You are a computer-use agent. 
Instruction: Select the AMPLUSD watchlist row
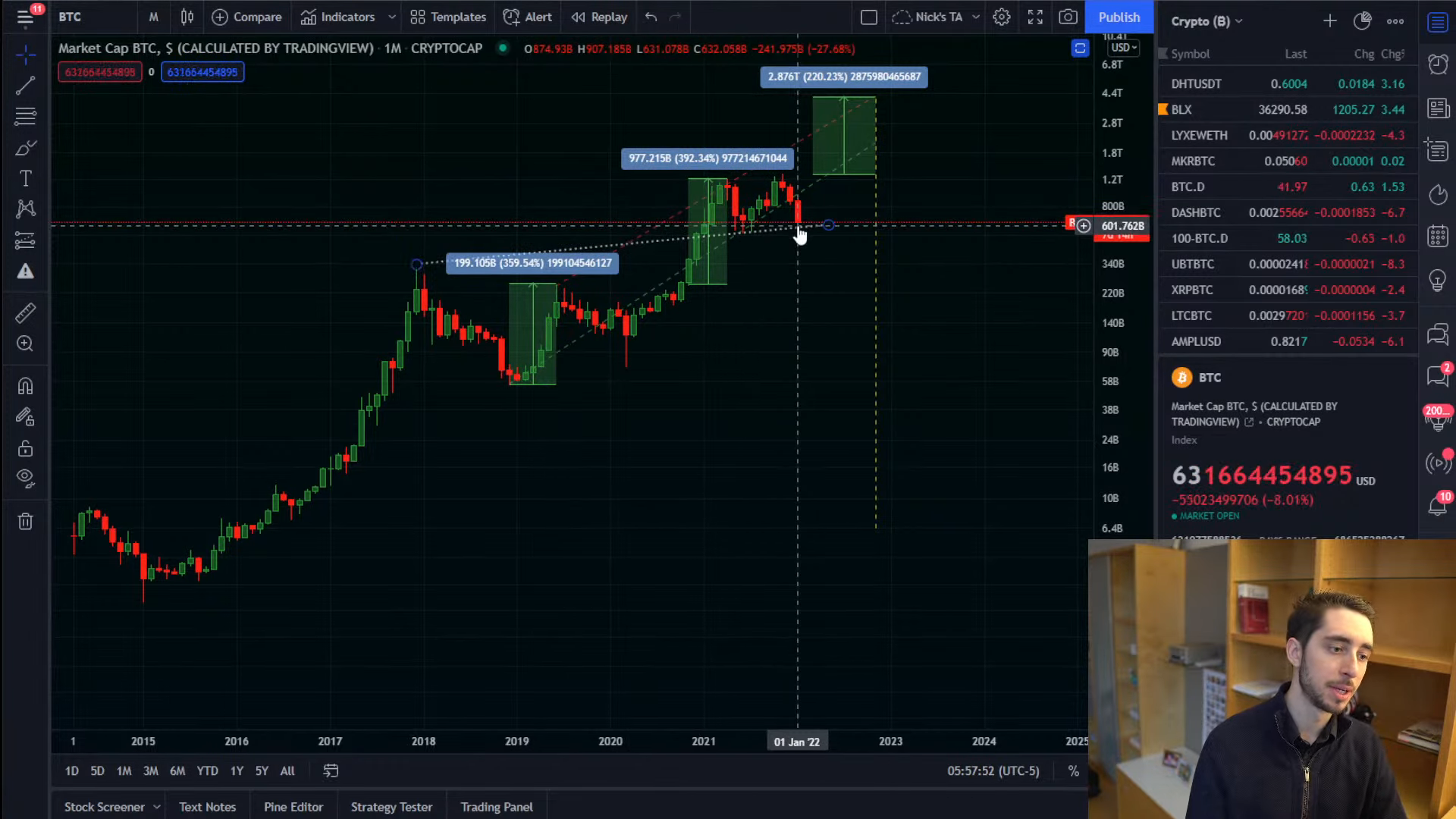point(1287,341)
